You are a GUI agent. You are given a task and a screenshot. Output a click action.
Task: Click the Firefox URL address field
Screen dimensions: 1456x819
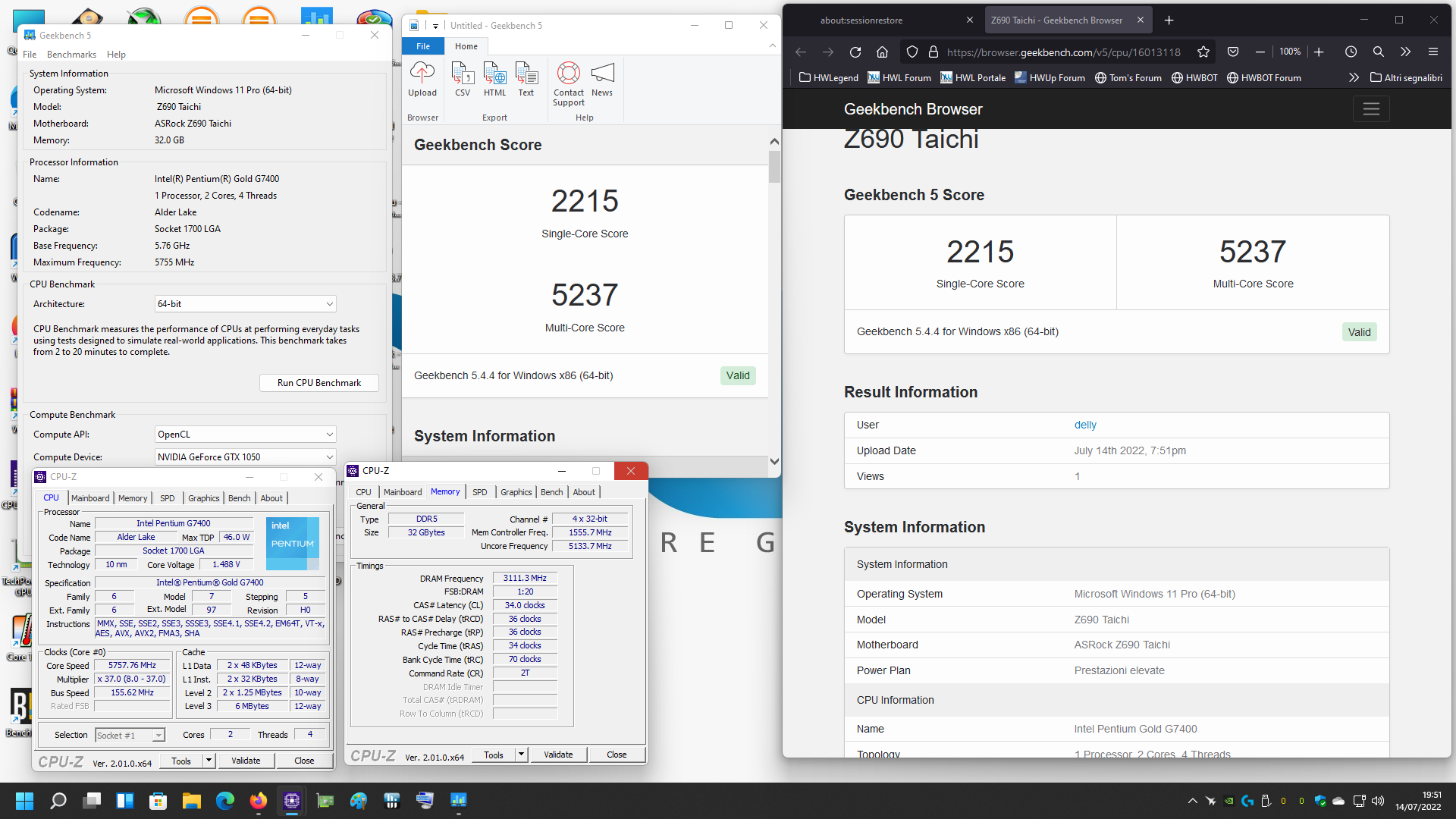(1064, 52)
